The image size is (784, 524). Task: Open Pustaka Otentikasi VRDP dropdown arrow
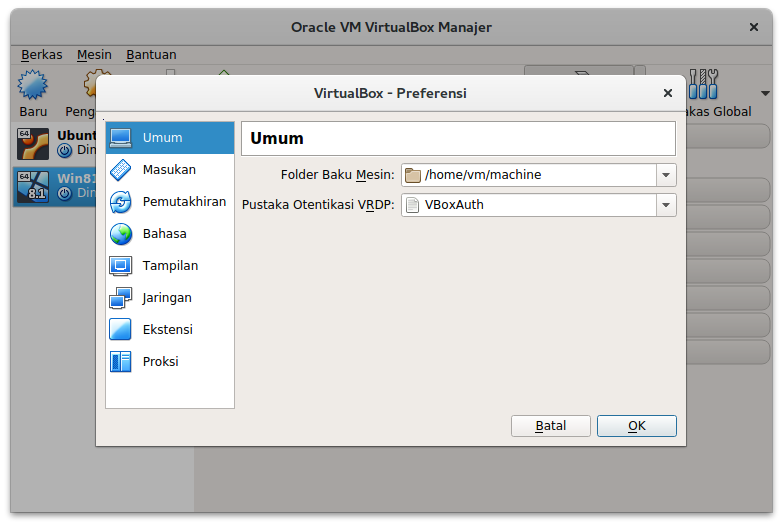[x=666, y=205]
